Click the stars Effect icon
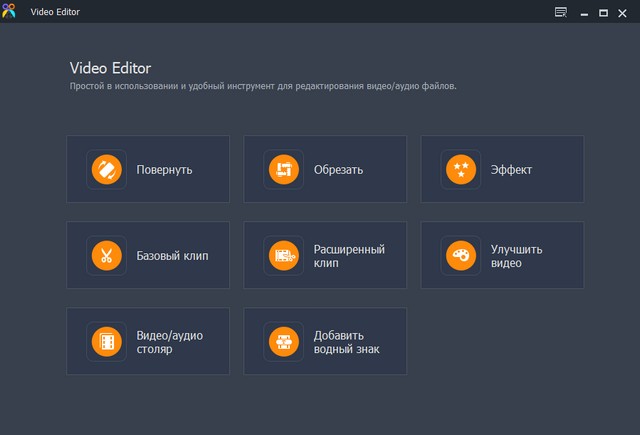This screenshot has width=640, height=435. [x=461, y=169]
